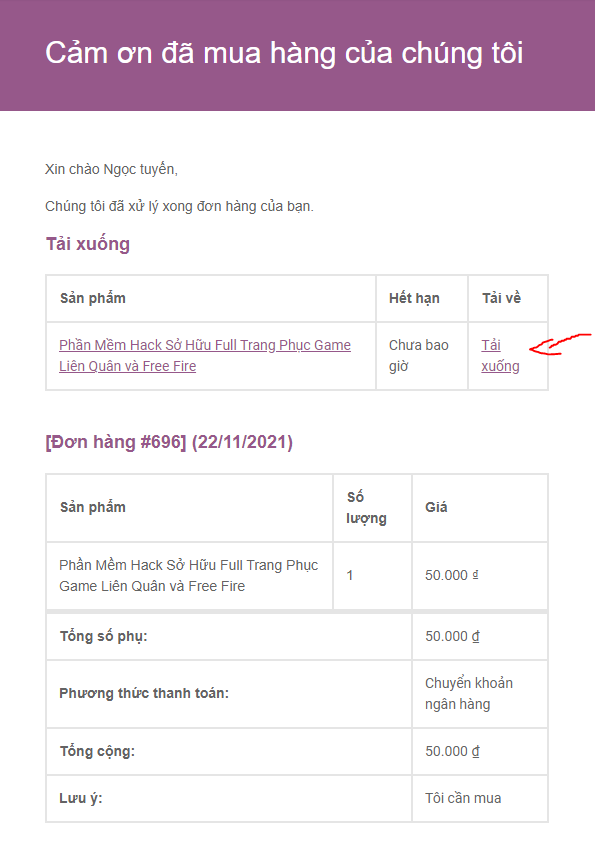Click the greeting "Xin chào Ngọc tuyến,"

tap(111, 170)
